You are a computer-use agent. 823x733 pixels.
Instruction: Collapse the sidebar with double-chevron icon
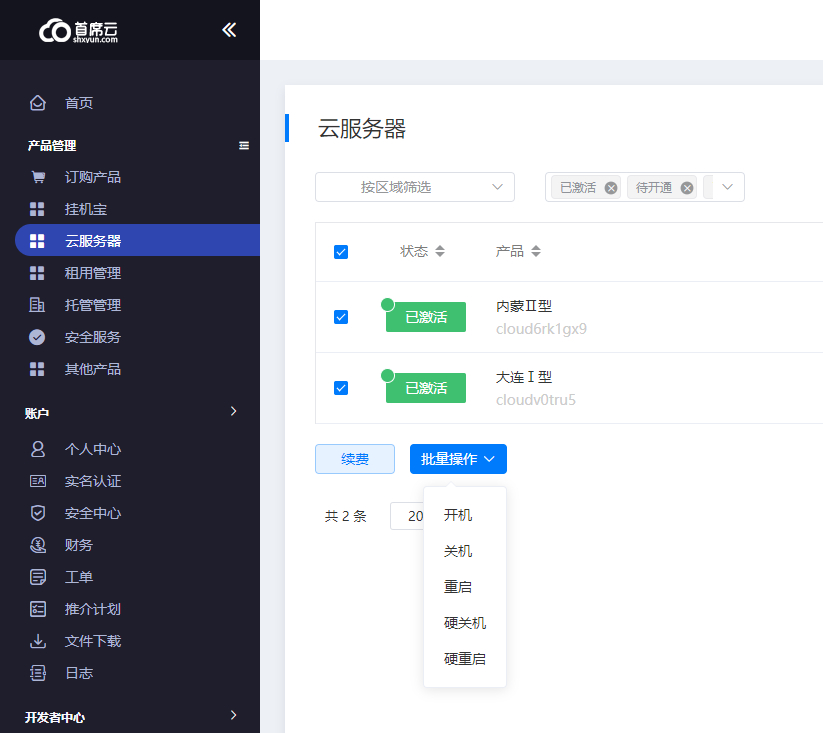(229, 30)
